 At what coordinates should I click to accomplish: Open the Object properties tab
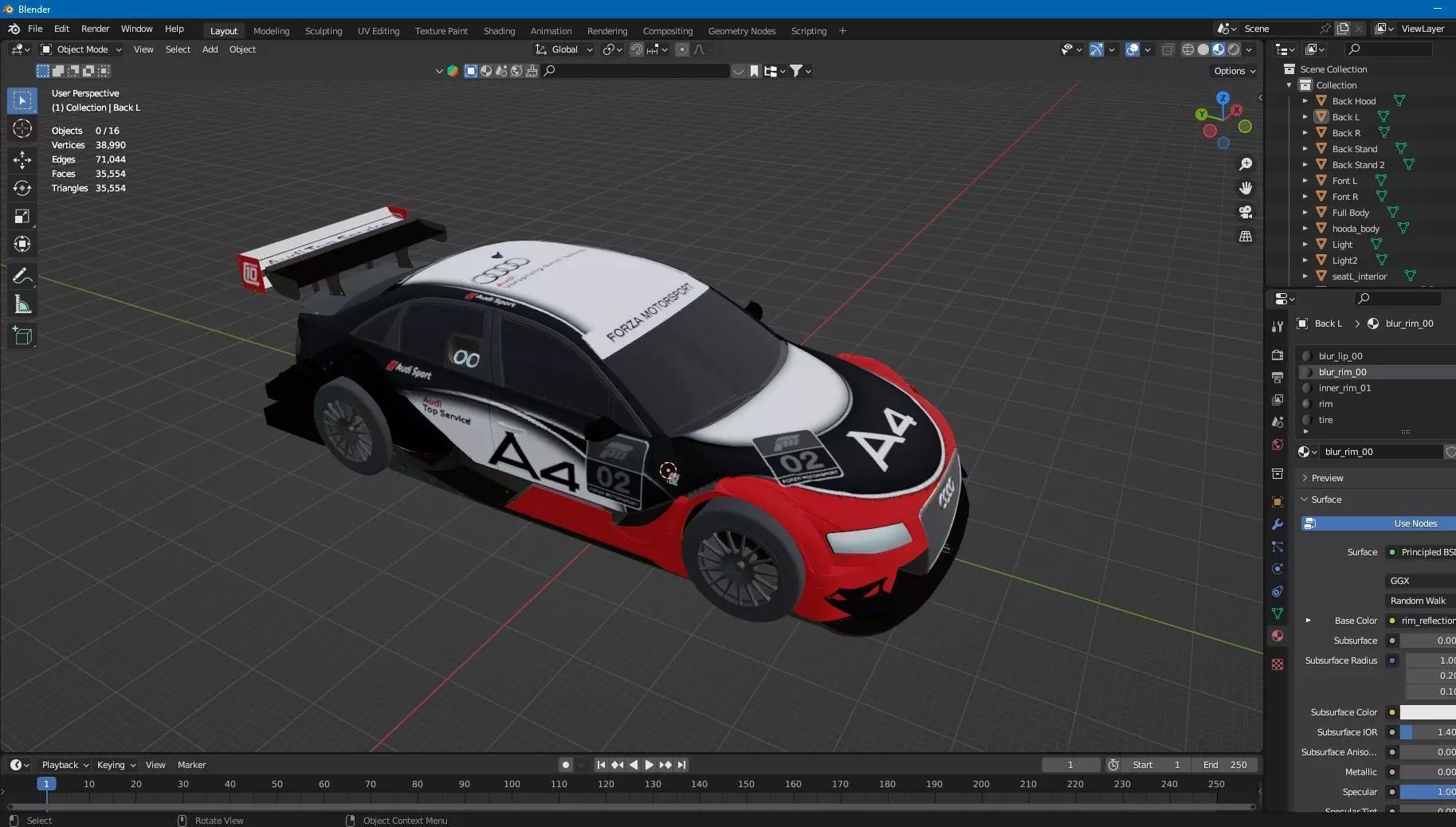click(1277, 502)
